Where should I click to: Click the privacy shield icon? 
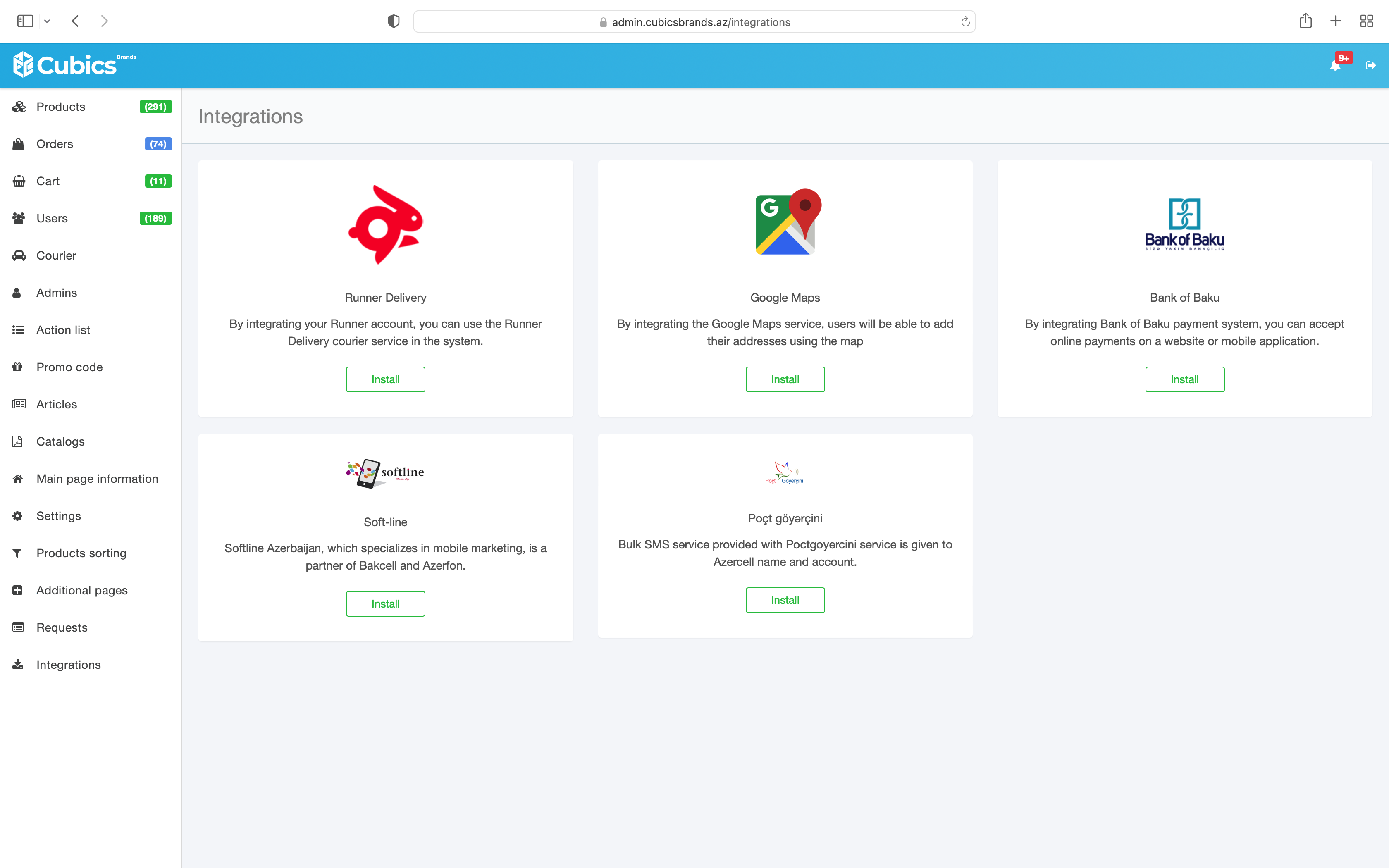click(x=393, y=21)
